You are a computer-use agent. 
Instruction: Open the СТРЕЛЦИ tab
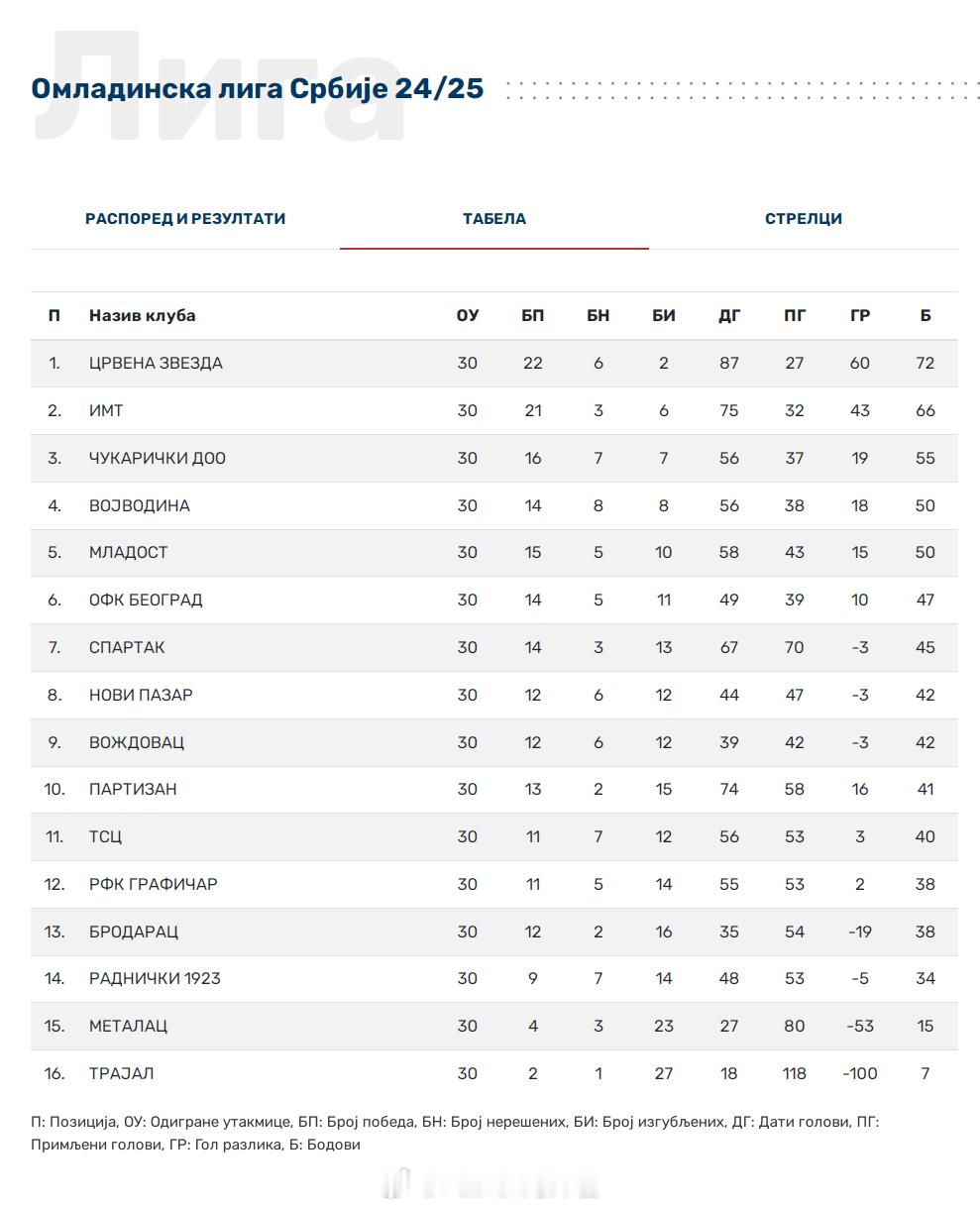pyautogui.click(x=804, y=218)
